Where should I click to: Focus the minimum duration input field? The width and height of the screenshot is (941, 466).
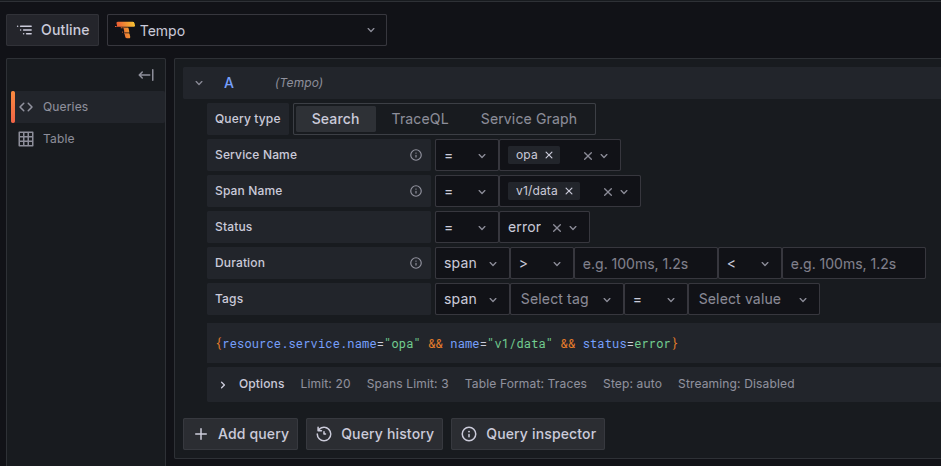(x=646, y=263)
